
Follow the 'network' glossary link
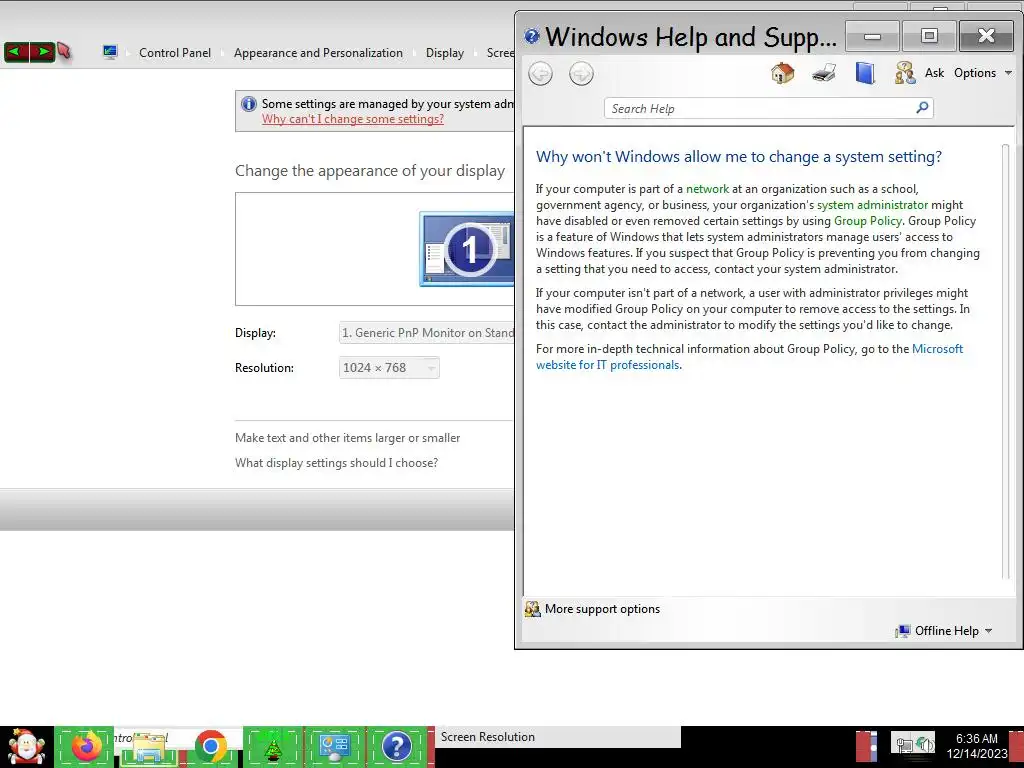707,189
